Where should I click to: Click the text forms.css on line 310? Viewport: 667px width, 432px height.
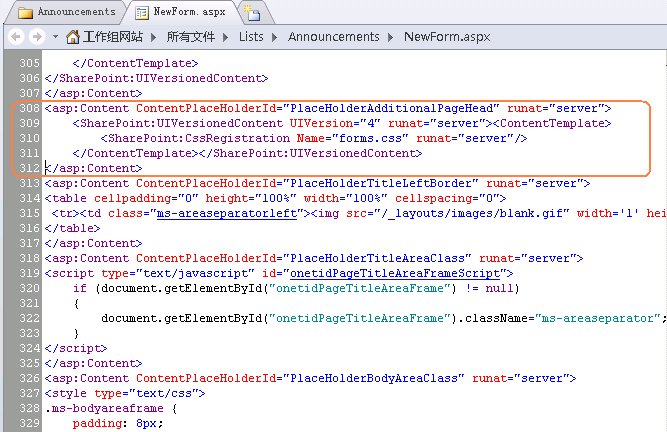(370, 138)
